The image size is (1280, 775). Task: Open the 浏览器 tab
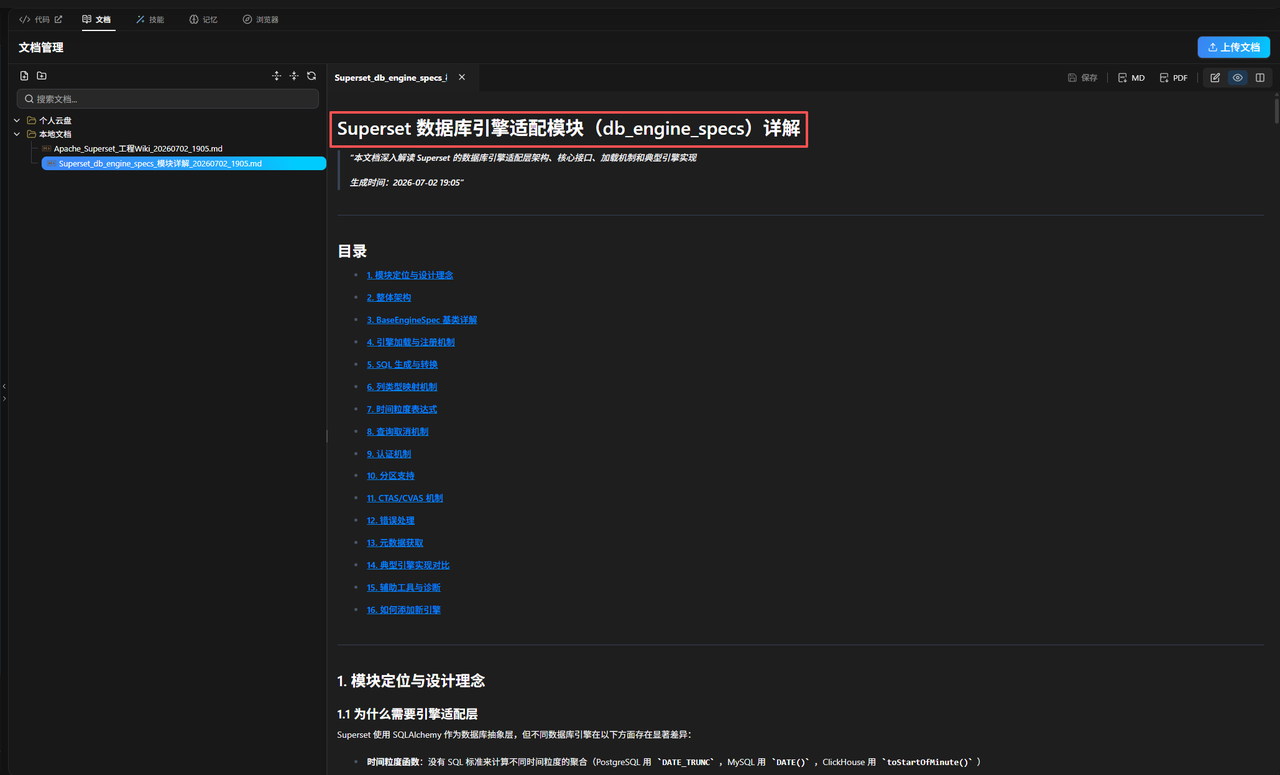click(x=261, y=19)
